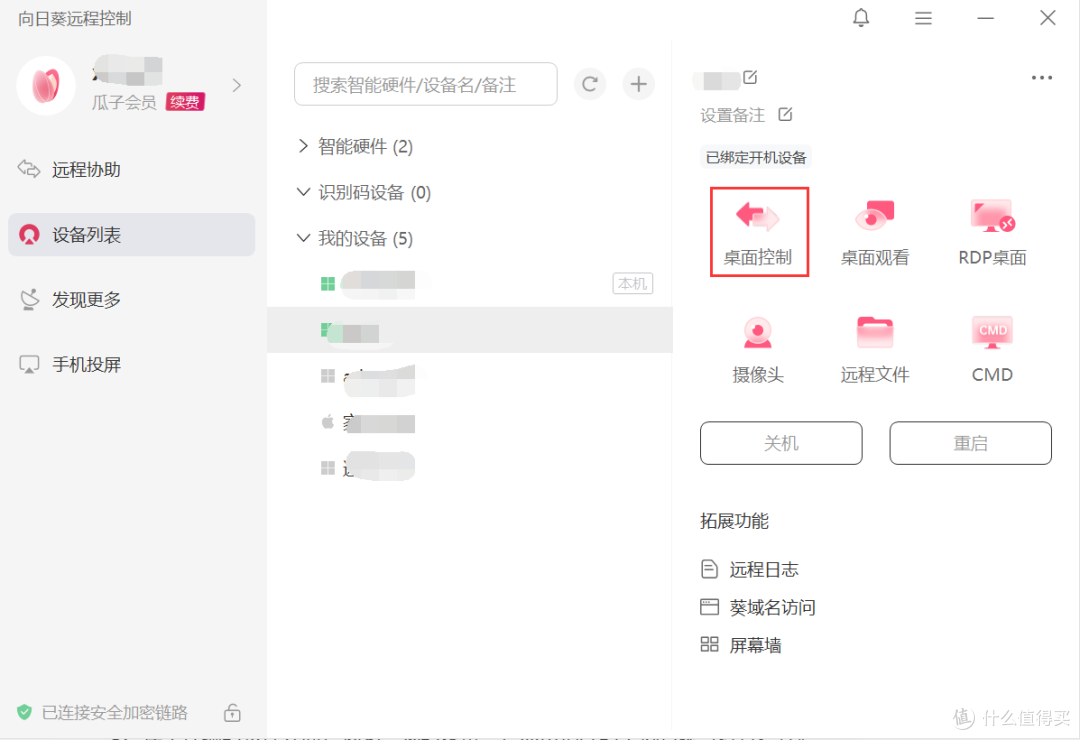This screenshot has height=740, width=1080.
Task: Edit the 设置备注 remark icon
Action: click(785, 114)
